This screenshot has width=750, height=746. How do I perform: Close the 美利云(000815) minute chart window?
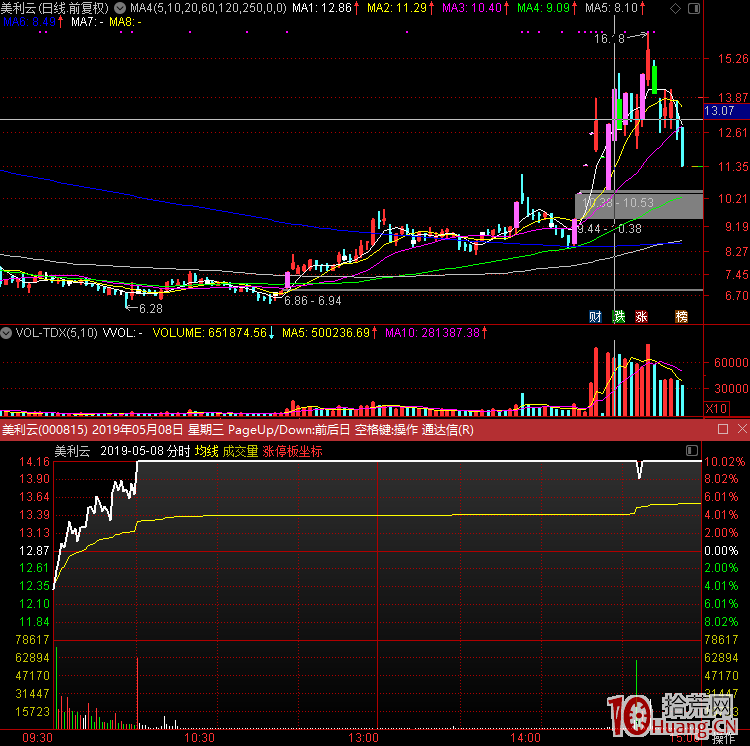pyautogui.click(x=742, y=429)
